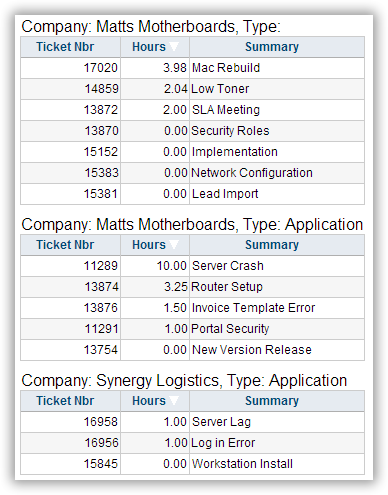Click the Security Roles summary

point(230,131)
